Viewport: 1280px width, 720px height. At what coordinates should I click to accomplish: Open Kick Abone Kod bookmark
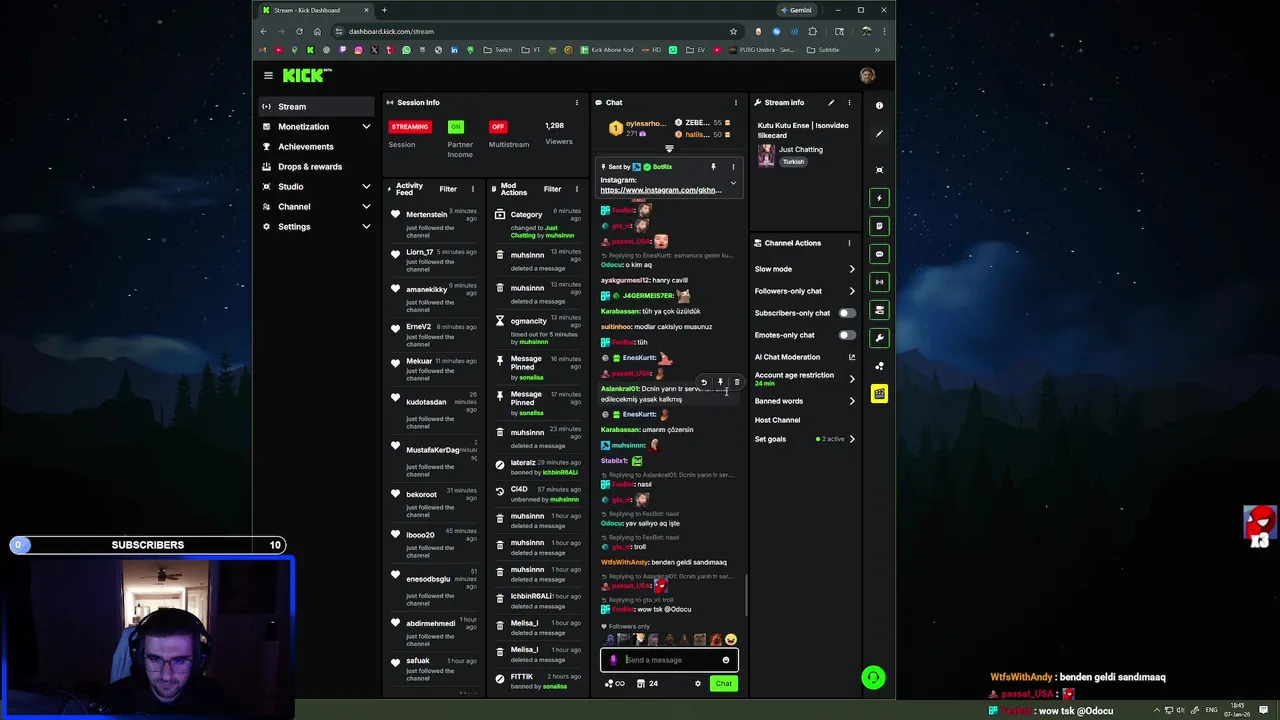coord(607,50)
